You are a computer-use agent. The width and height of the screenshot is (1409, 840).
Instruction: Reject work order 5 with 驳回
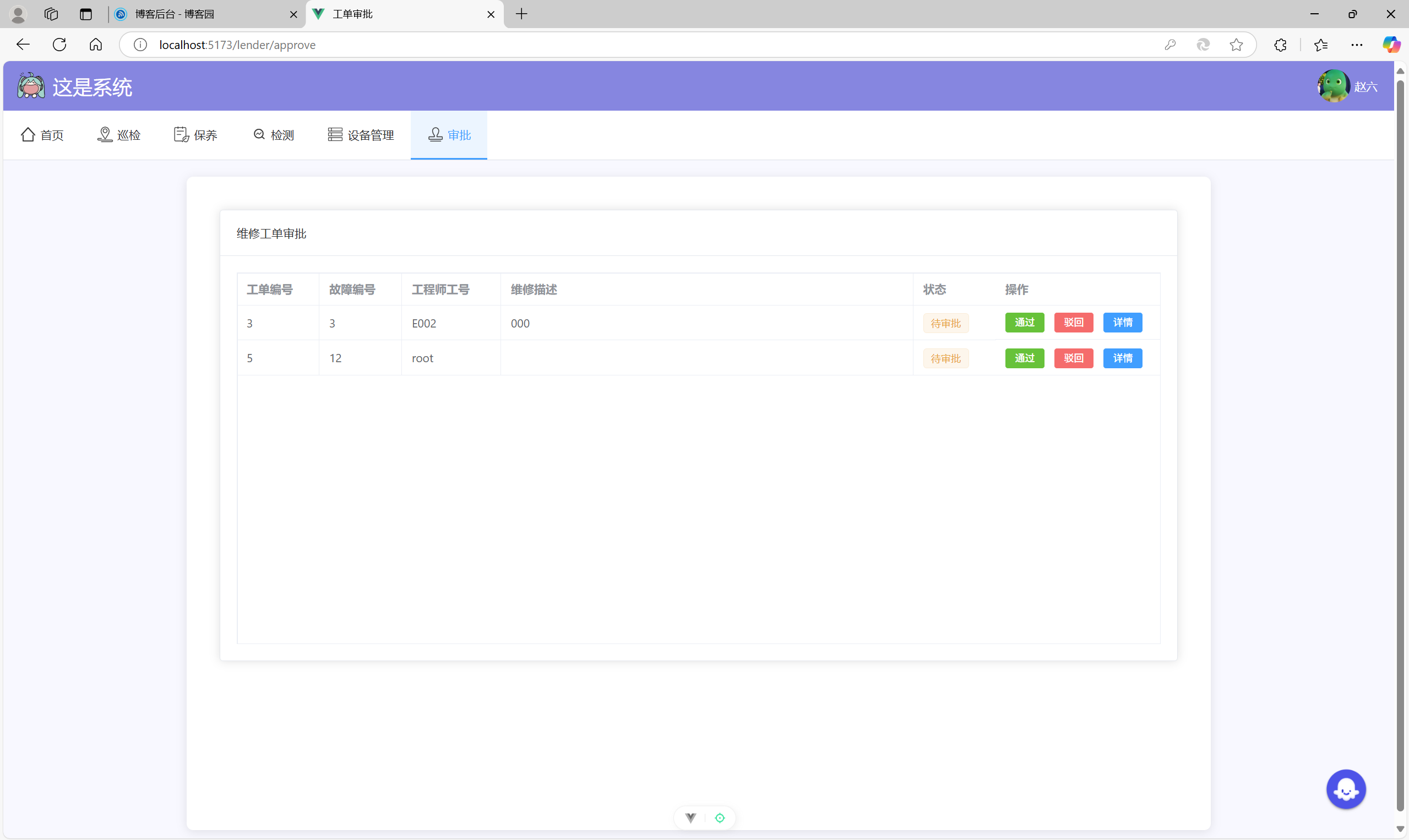point(1073,358)
